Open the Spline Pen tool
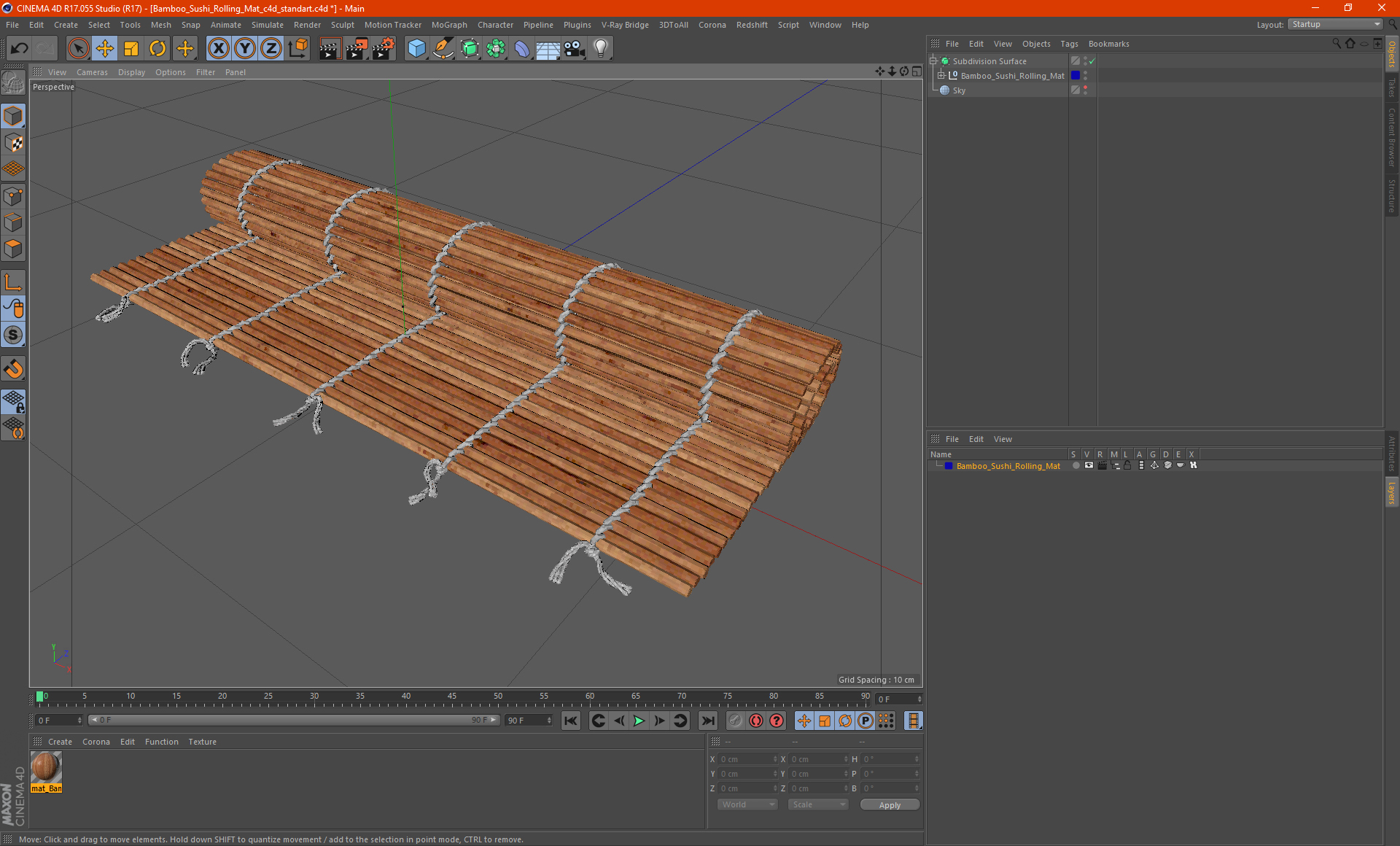 pyautogui.click(x=443, y=48)
